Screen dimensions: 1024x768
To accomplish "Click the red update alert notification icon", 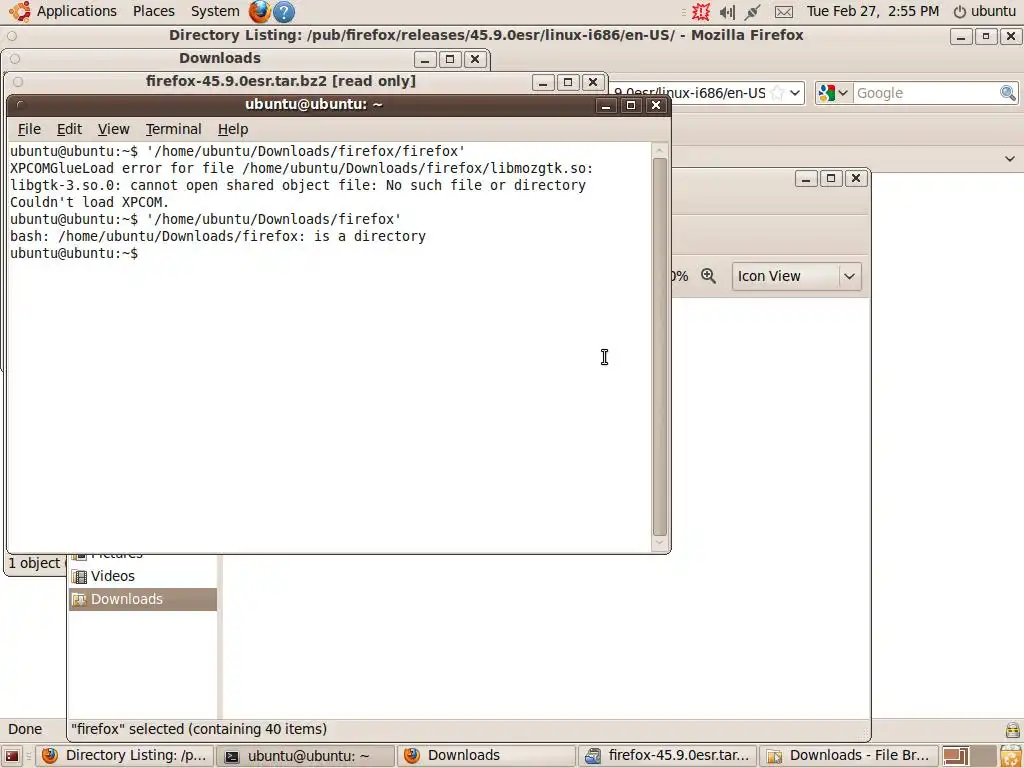I will 701,11.
